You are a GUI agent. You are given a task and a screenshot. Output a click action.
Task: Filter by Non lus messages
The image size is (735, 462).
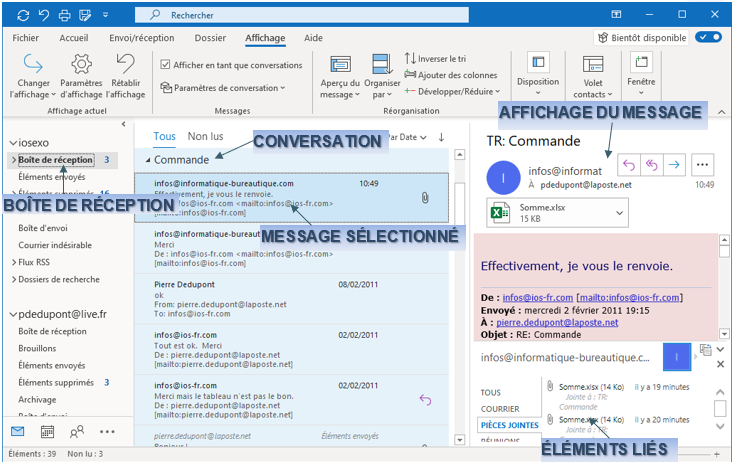click(x=205, y=136)
